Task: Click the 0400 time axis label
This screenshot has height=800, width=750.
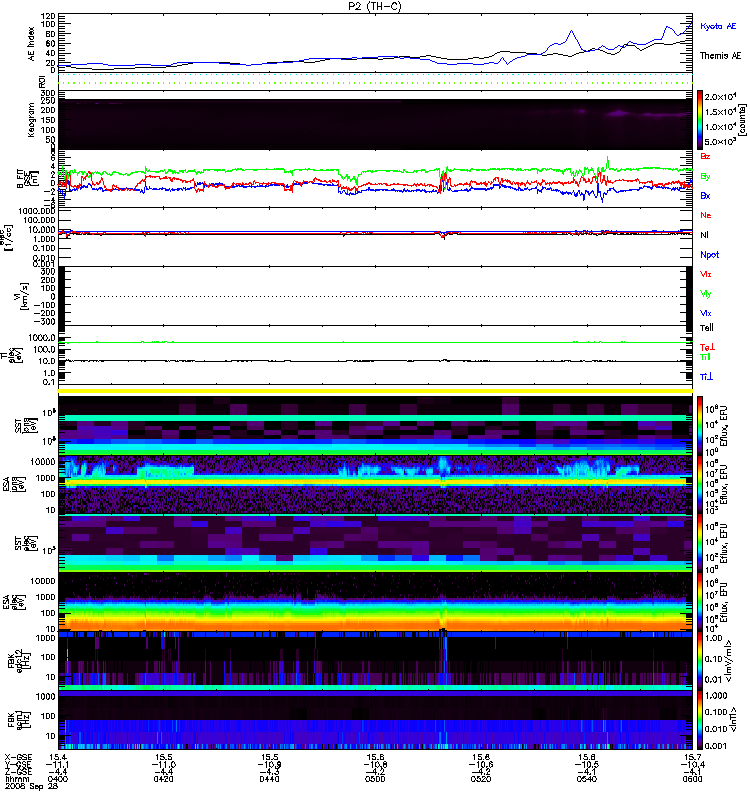Action: click(x=58, y=779)
